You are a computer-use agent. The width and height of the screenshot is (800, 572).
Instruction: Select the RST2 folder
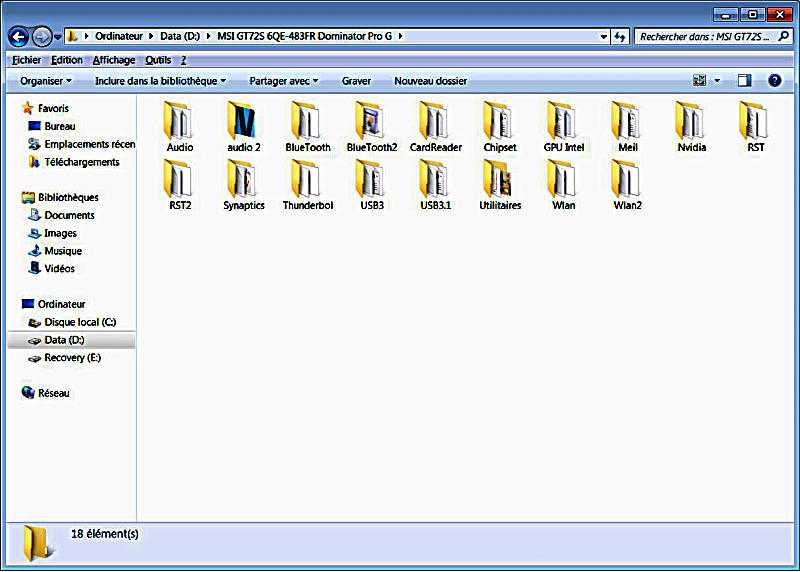click(x=180, y=185)
